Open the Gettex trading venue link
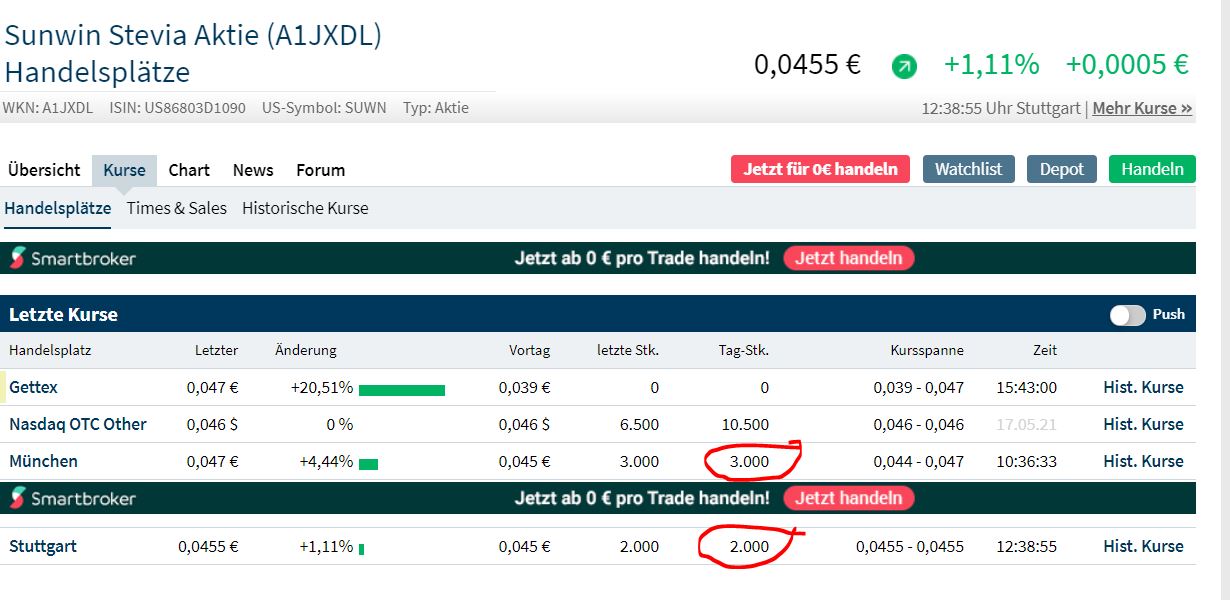Viewport: 1230px width, 600px height. 33,387
